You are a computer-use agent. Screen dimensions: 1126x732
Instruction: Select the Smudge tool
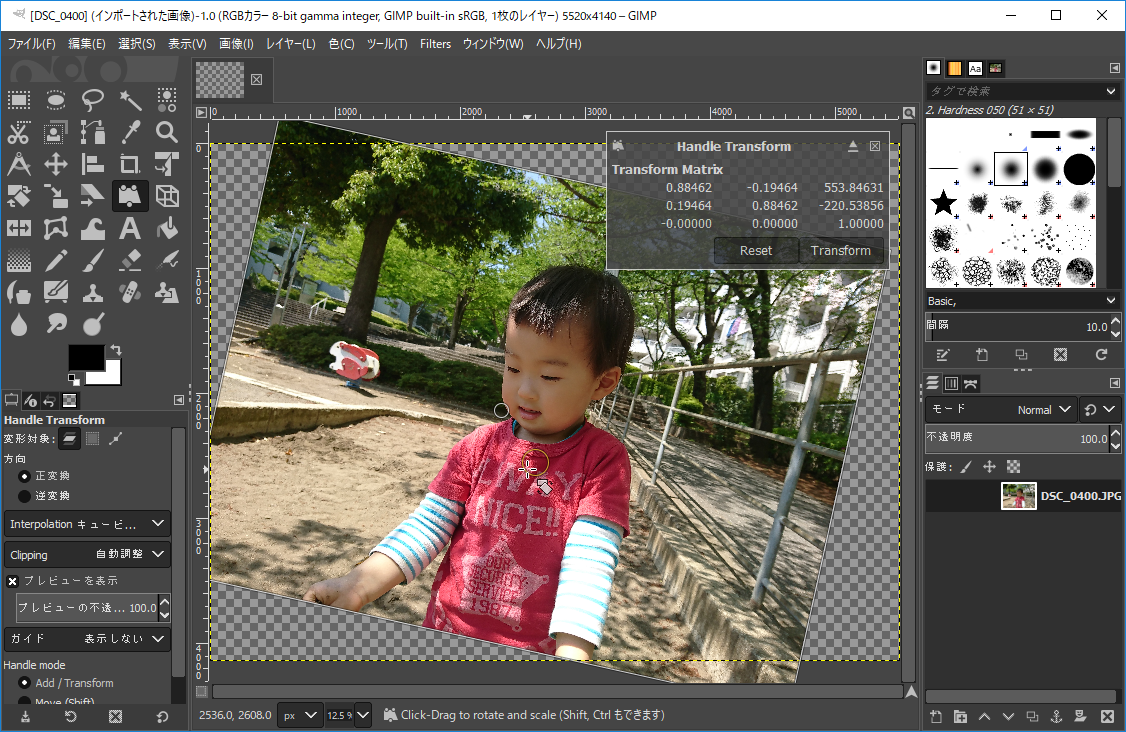(56, 325)
